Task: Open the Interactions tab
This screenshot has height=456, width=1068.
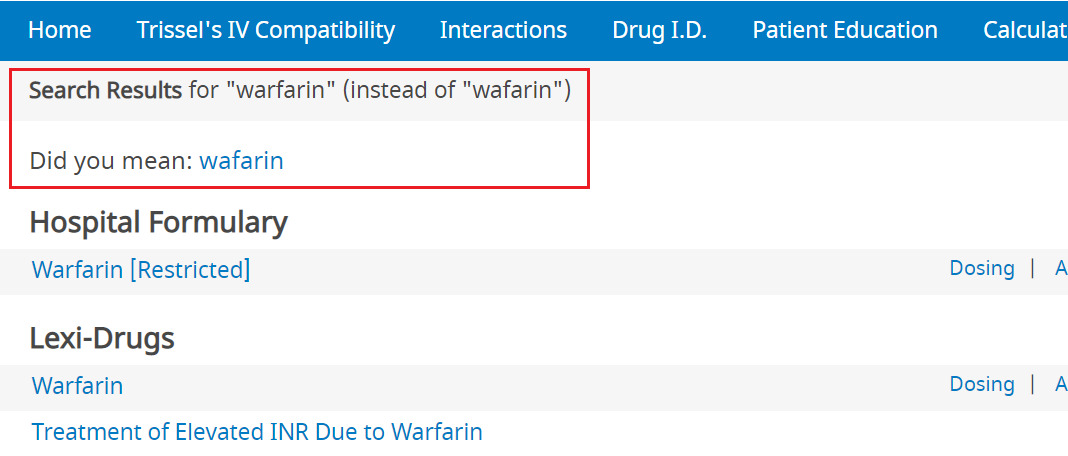Action: (x=503, y=30)
